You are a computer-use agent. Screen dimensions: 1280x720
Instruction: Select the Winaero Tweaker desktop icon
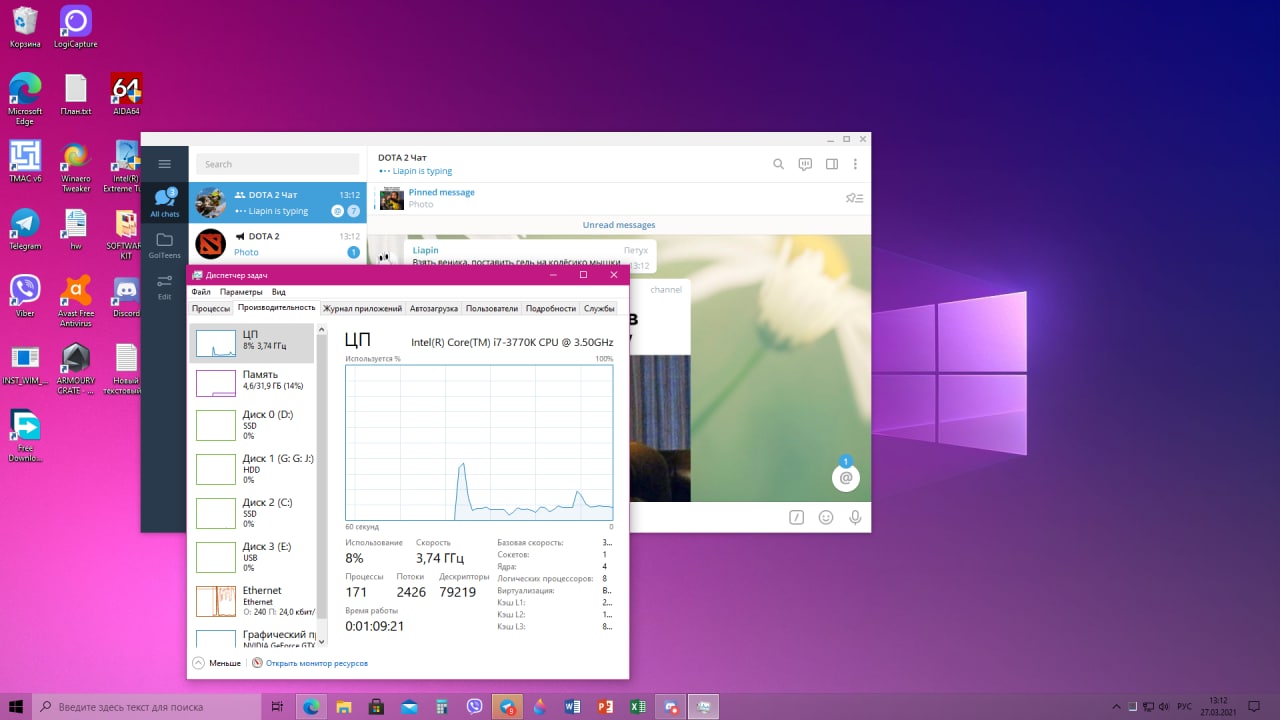76,168
